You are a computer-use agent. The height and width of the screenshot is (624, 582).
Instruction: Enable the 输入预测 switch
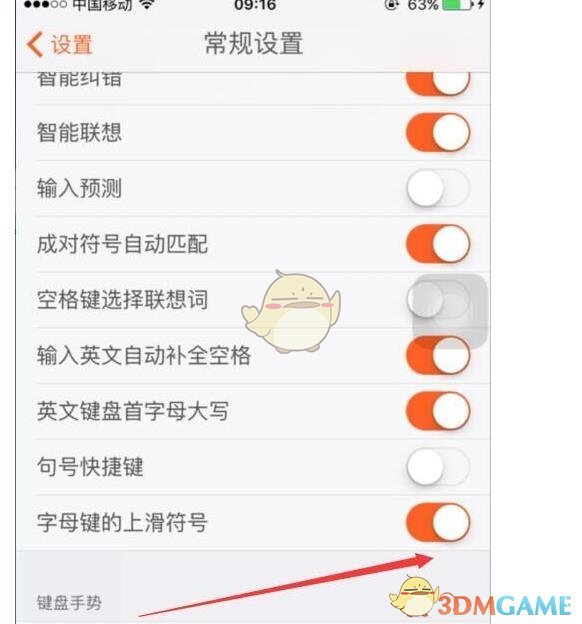point(438,188)
